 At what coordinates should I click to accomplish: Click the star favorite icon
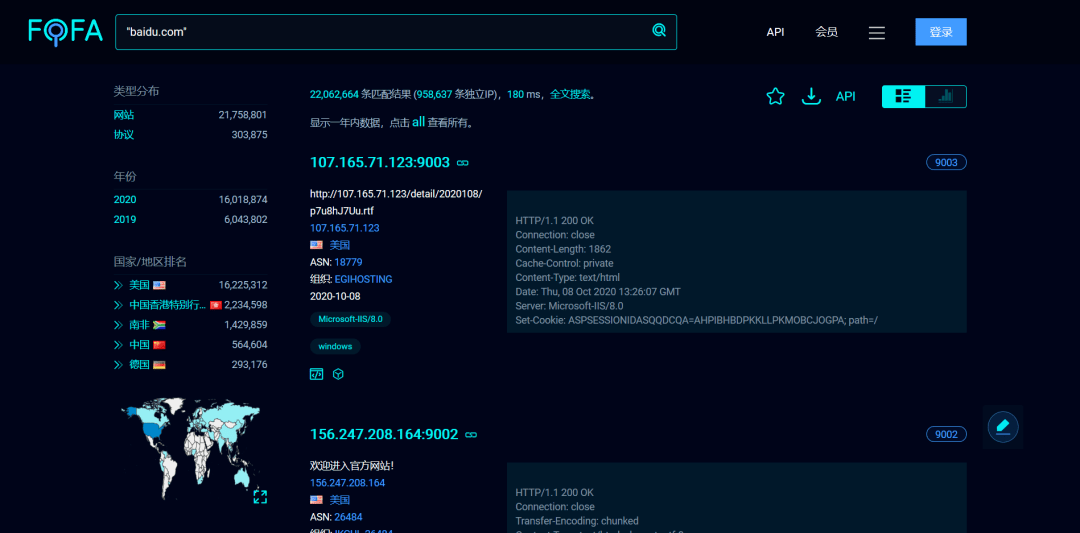(x=775, y=96)
